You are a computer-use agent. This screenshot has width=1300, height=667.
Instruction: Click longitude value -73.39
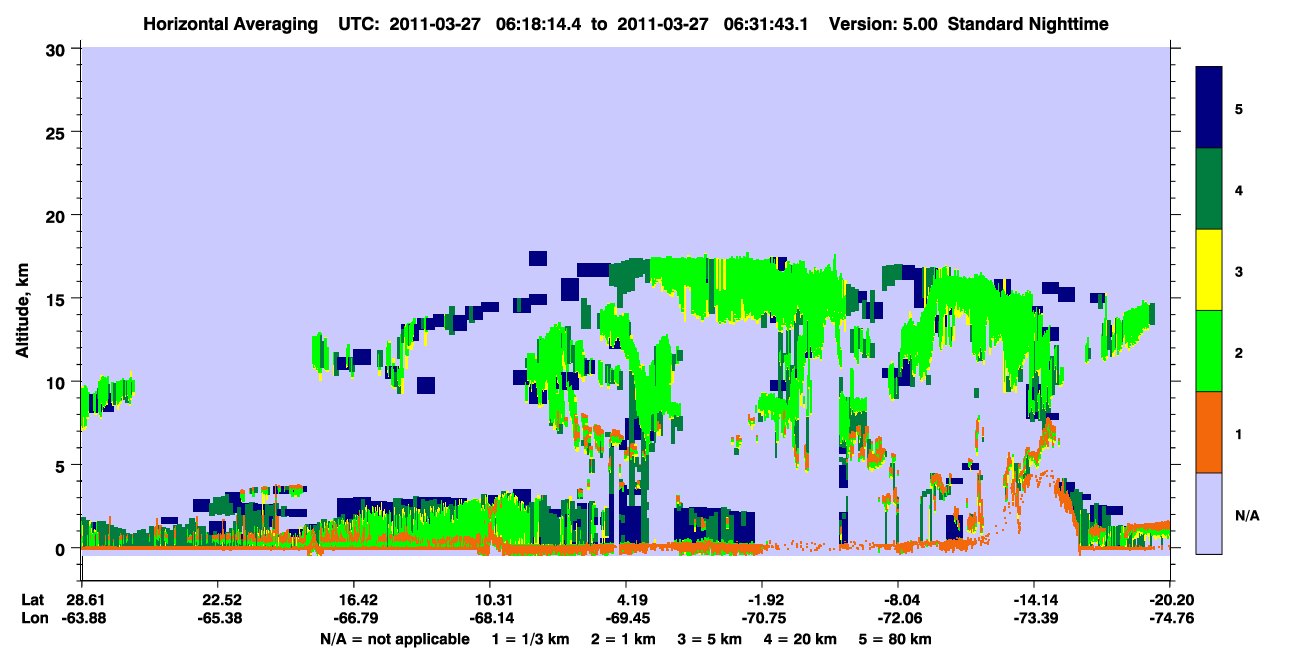tap(1034, 618)
